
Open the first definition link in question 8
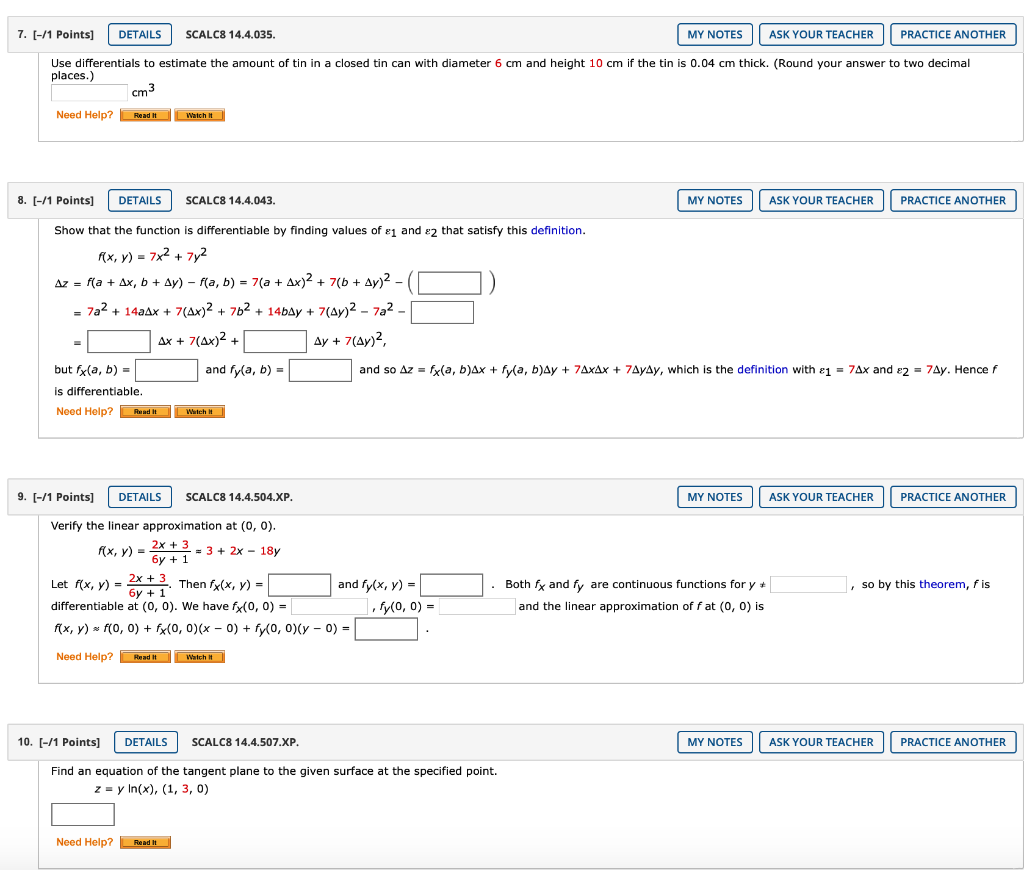(556, 231)
